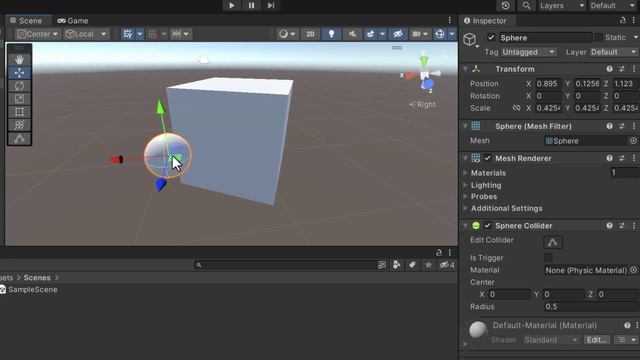This screenshot has height=360, width=640.
Task: Open the Scene camera settings icon
Action: [x=416, y=34]
